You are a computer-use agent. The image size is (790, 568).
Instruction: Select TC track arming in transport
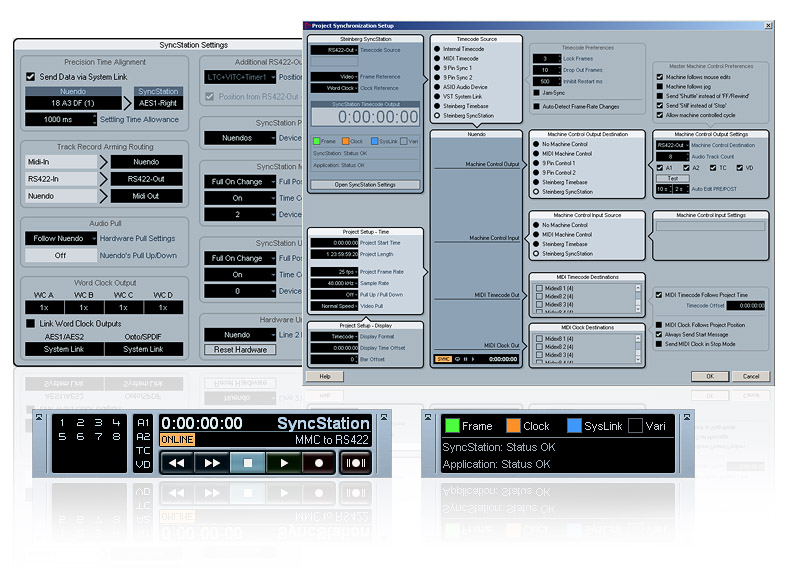point(143,451)
